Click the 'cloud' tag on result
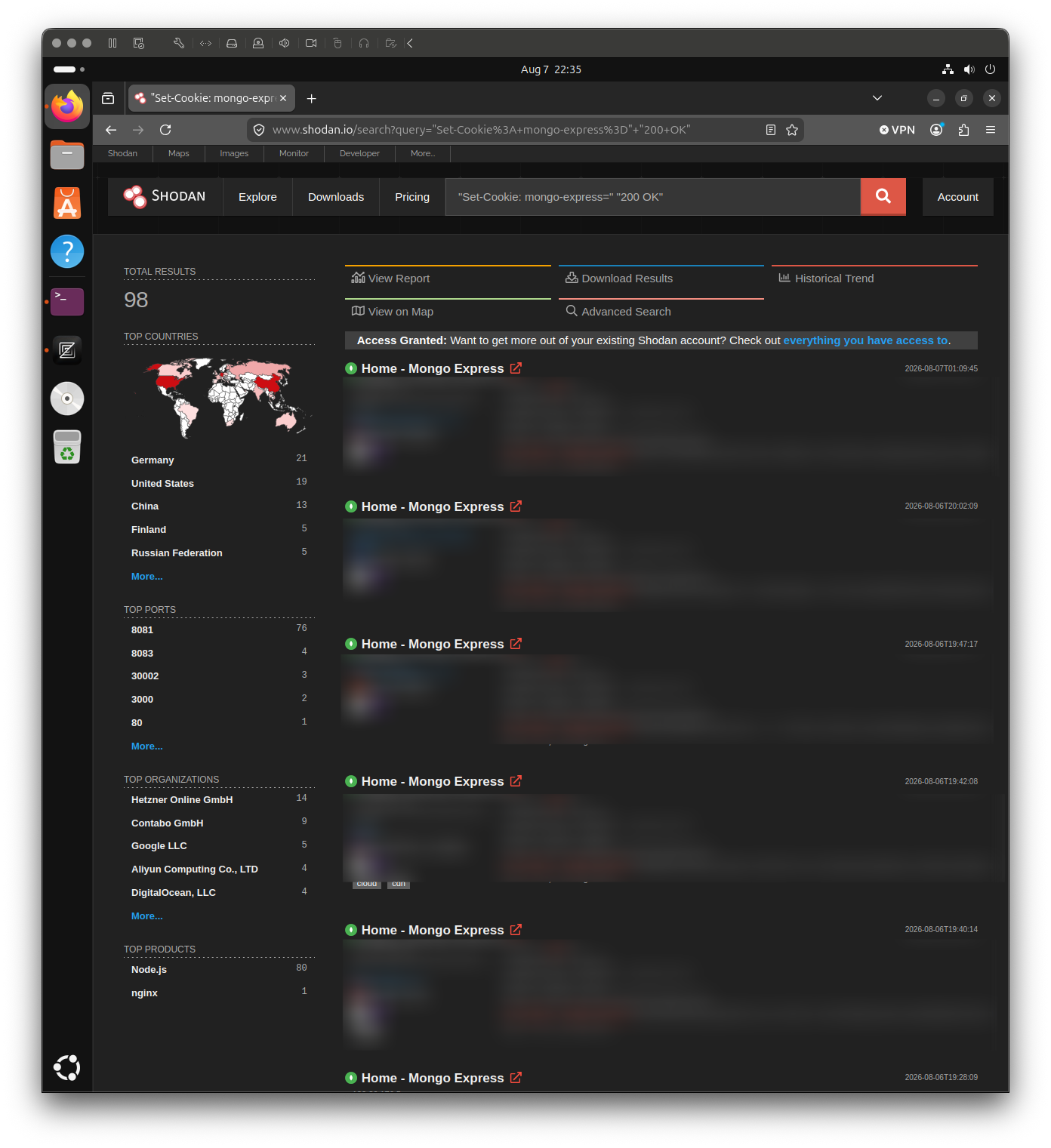Screen dimensions: 1051x1148 point(367,884)
